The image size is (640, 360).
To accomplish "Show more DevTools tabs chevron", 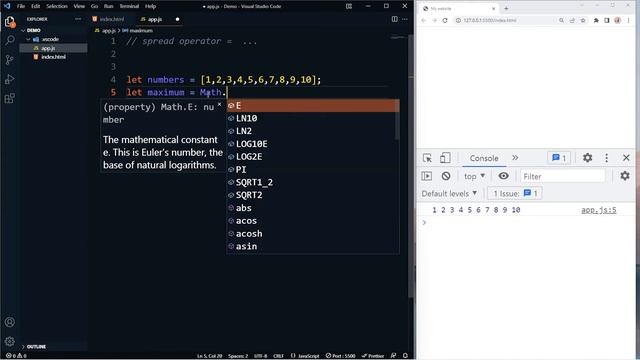I will 515,158.
